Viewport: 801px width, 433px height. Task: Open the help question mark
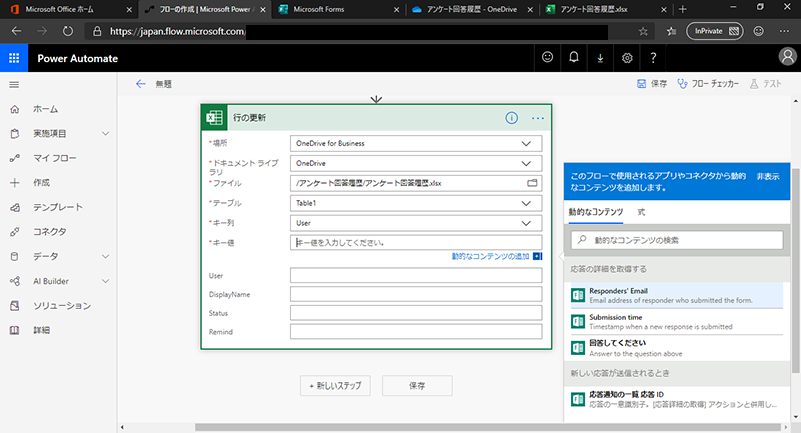pyautogui.click(x=653, y=58)
